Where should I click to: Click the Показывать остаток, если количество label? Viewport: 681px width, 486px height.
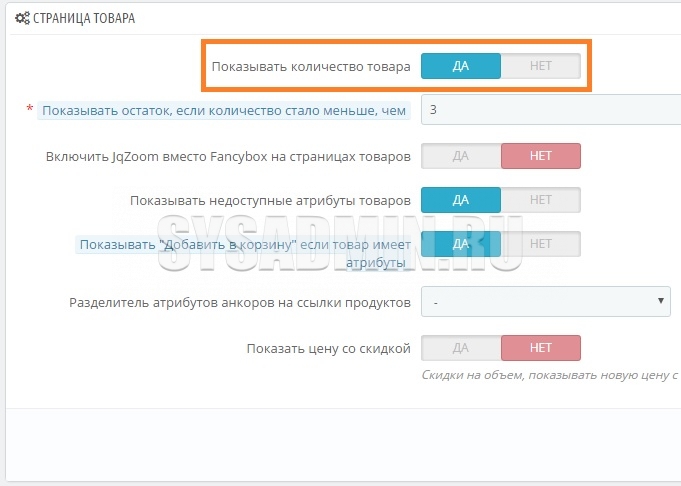(224, 111)
